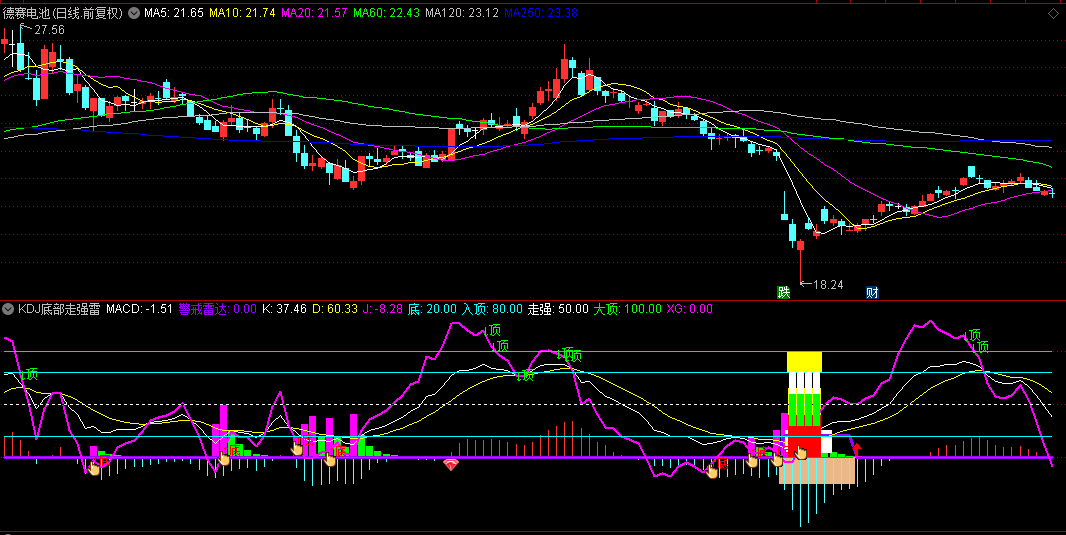
Task: Click the blue MA250: 23.38 label
Action: click(541, 13)
